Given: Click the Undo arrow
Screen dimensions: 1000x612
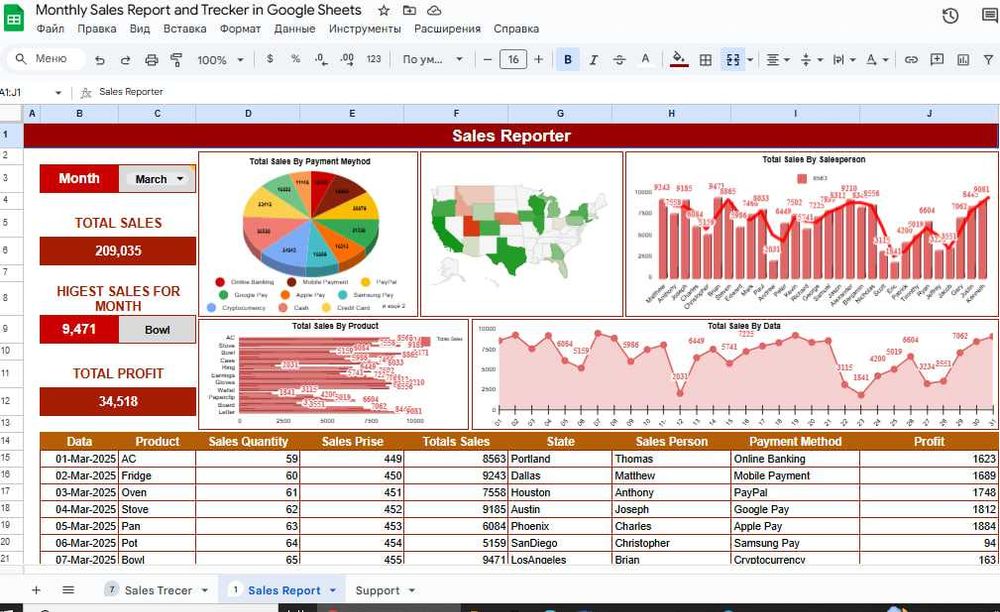Looking at the screenshot, I should tap(99, 60).
